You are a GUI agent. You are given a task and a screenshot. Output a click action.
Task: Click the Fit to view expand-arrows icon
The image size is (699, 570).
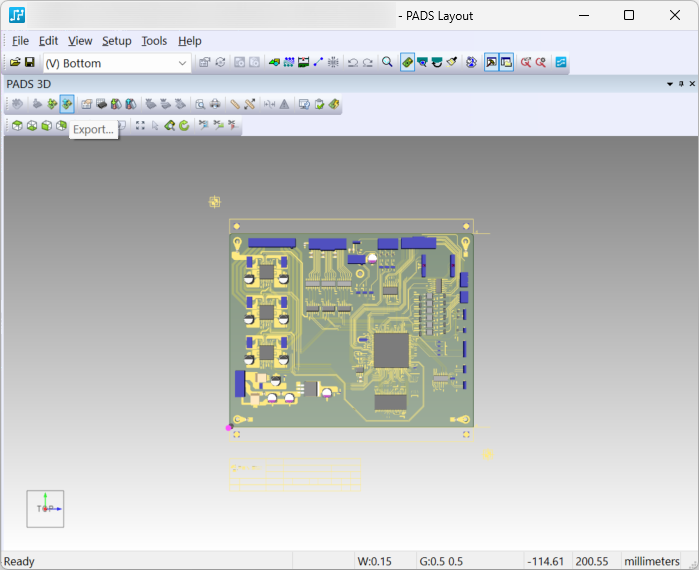(x=140, y=126)
